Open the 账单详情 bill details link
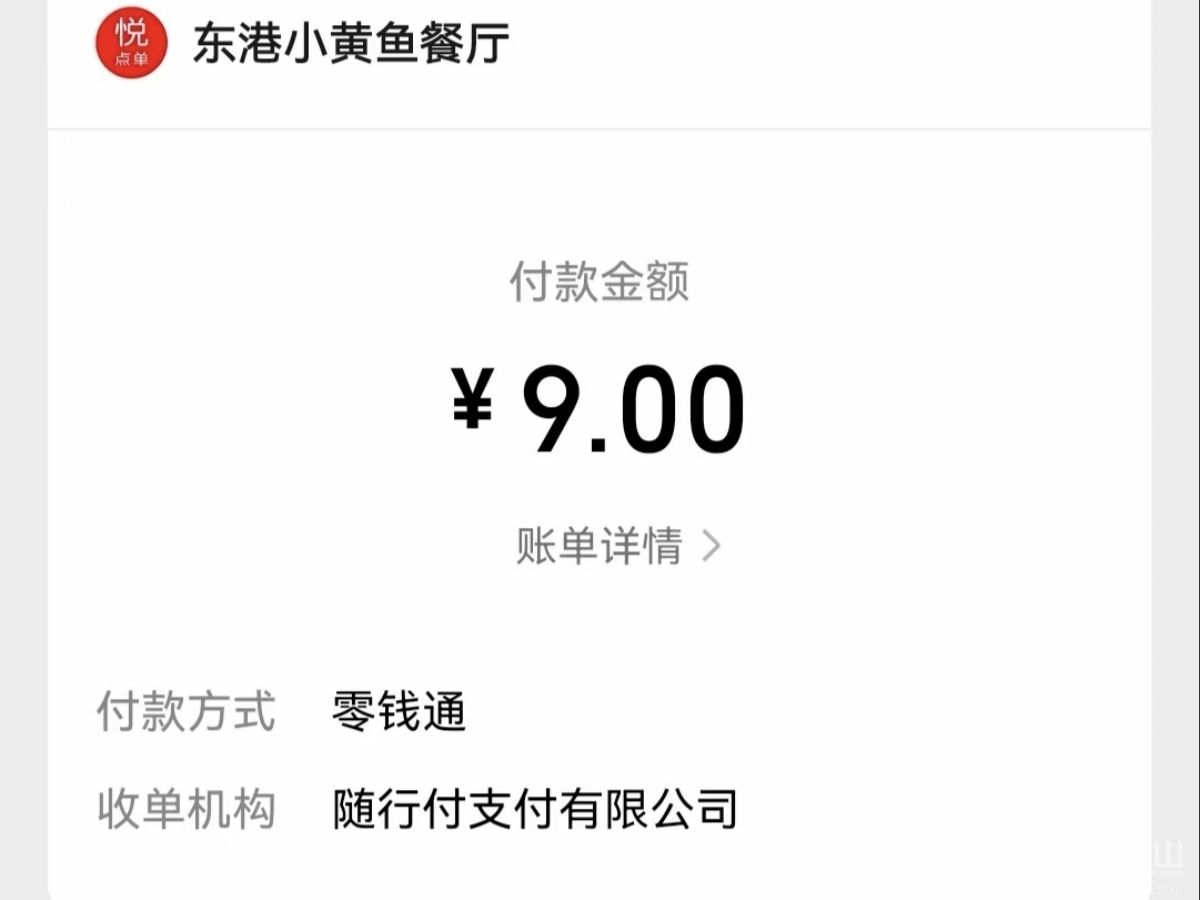The width and height of the screenshot is (1200, 900). pos(599,546)
